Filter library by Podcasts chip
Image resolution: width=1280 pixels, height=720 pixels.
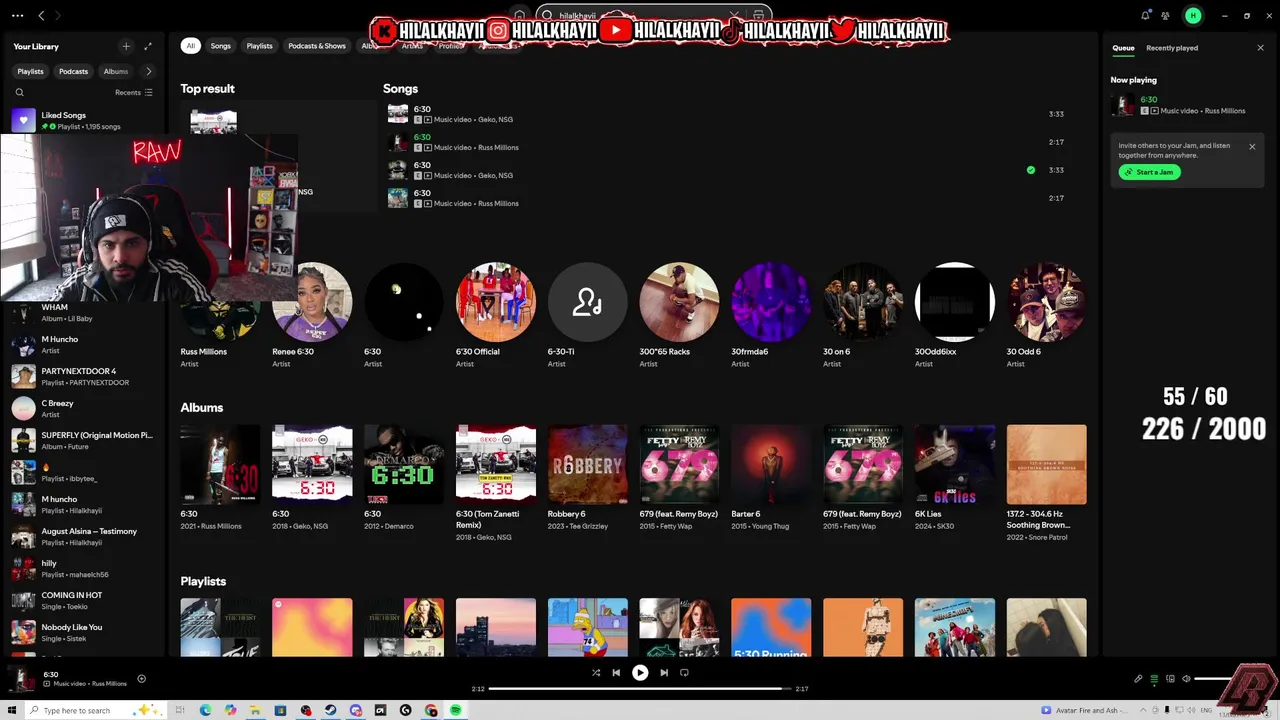pyautogui.click(x=73, y=71)
